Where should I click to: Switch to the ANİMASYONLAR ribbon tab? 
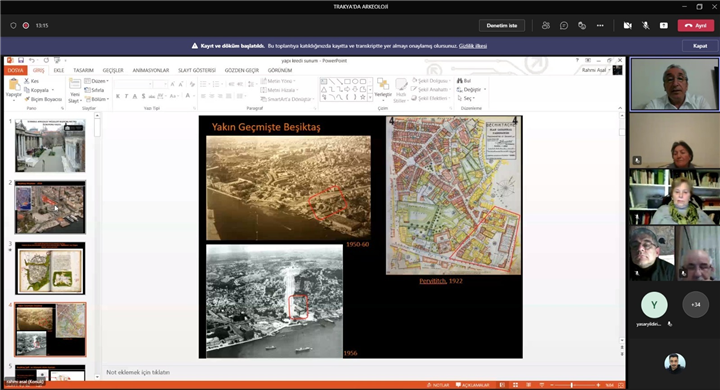pyautogui.click(x=151, y=70)
